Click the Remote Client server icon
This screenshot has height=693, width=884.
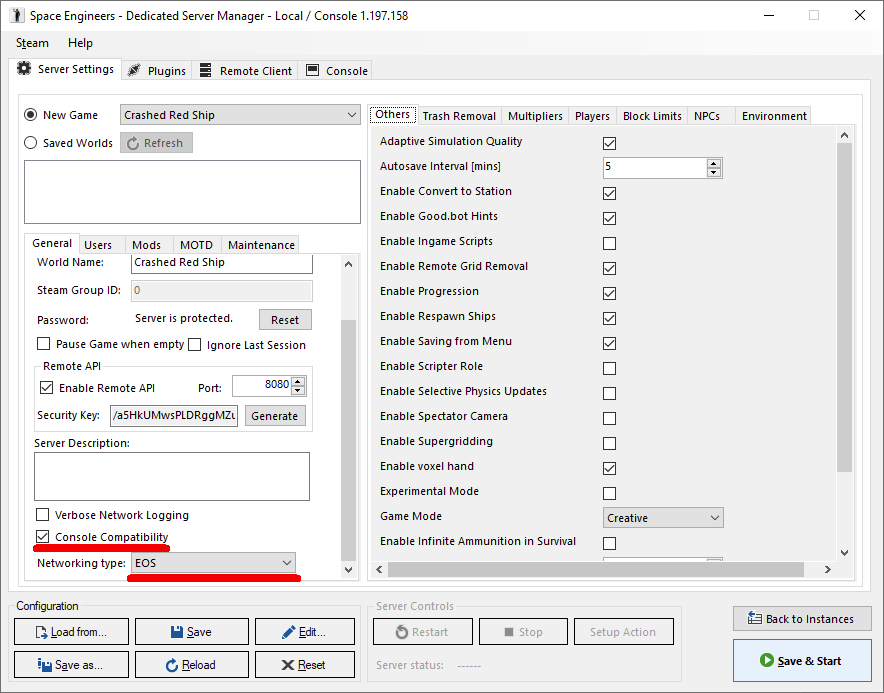click(x=206, y=70)
